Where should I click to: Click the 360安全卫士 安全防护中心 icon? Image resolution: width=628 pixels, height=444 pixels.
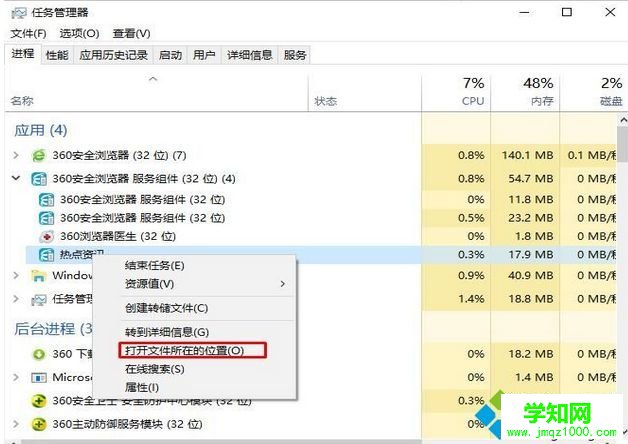click(39, 401)
